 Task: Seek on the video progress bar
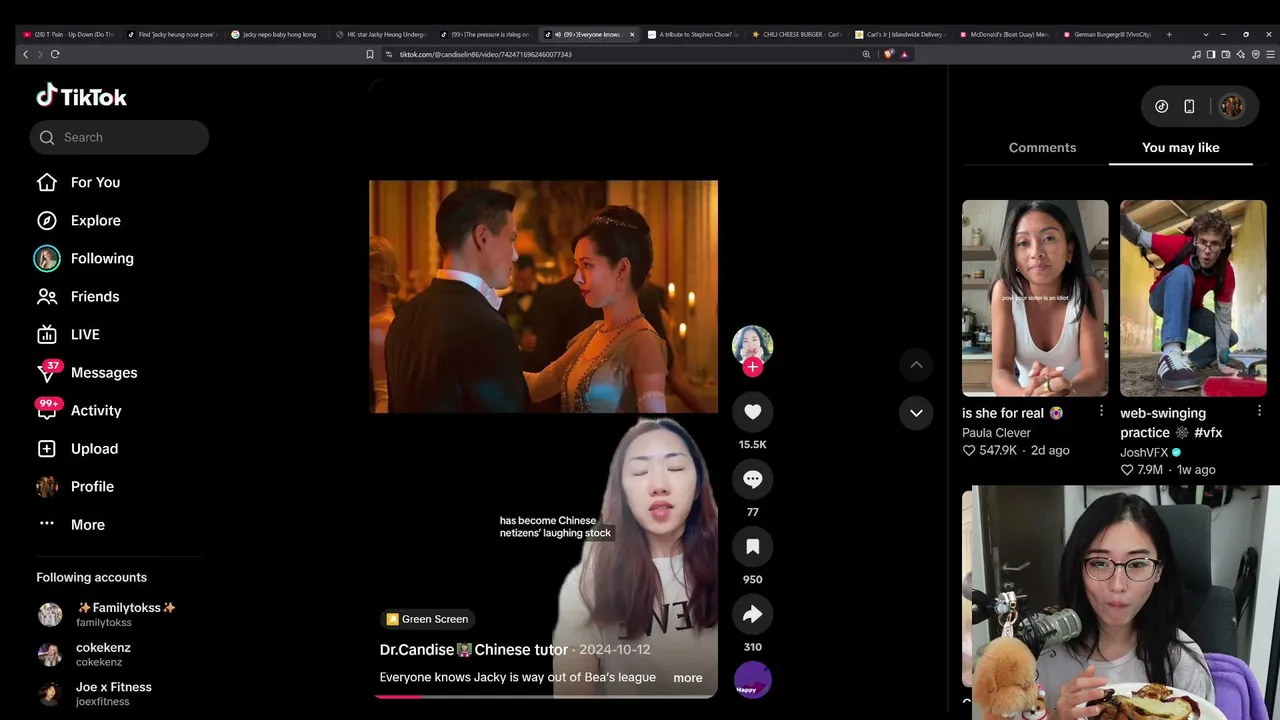544,696
